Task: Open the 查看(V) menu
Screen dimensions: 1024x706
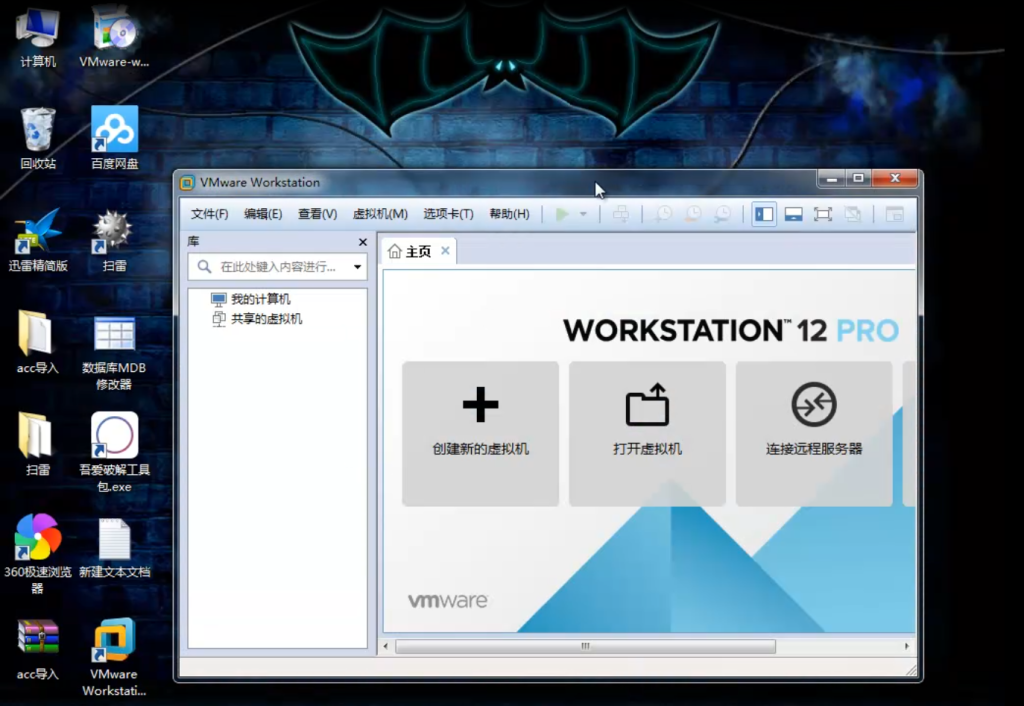Action: pyautogui.click(x=317, y=214)
